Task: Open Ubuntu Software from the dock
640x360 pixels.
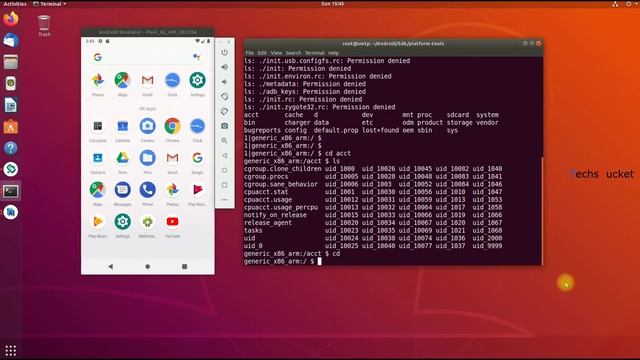Action: tap(11, 127)
